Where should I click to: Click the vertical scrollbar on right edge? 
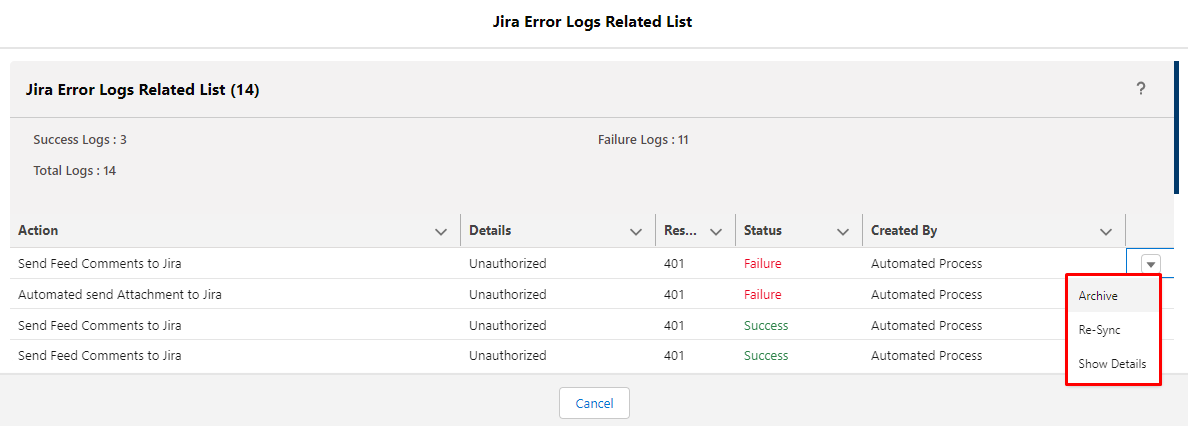coord(1176,128)
